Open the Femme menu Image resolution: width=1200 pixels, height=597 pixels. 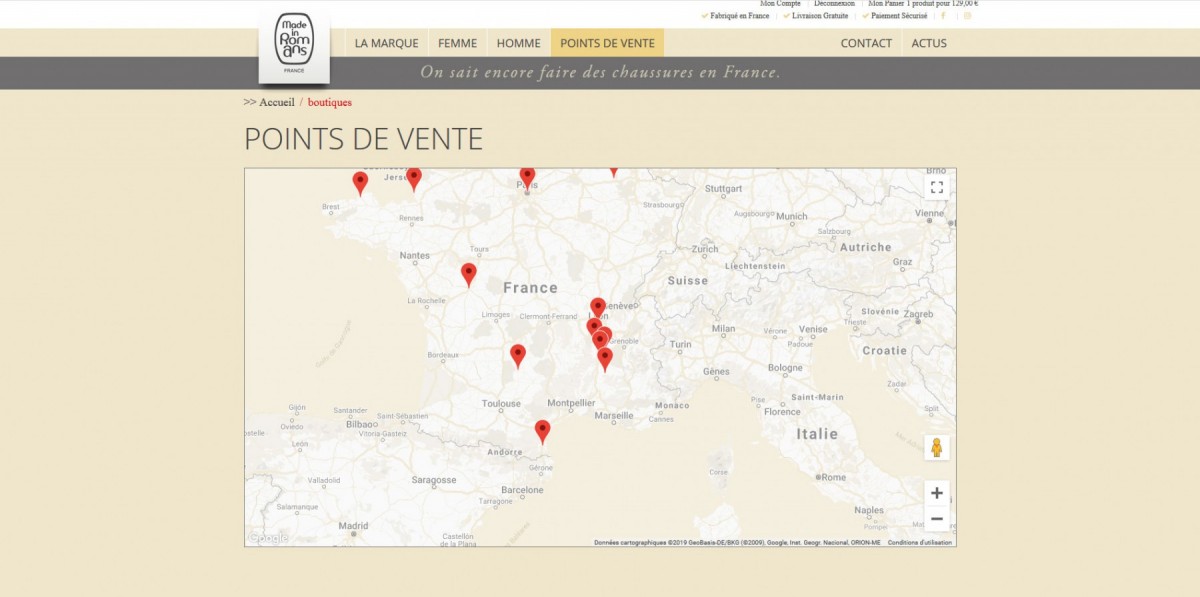point(458,43)
